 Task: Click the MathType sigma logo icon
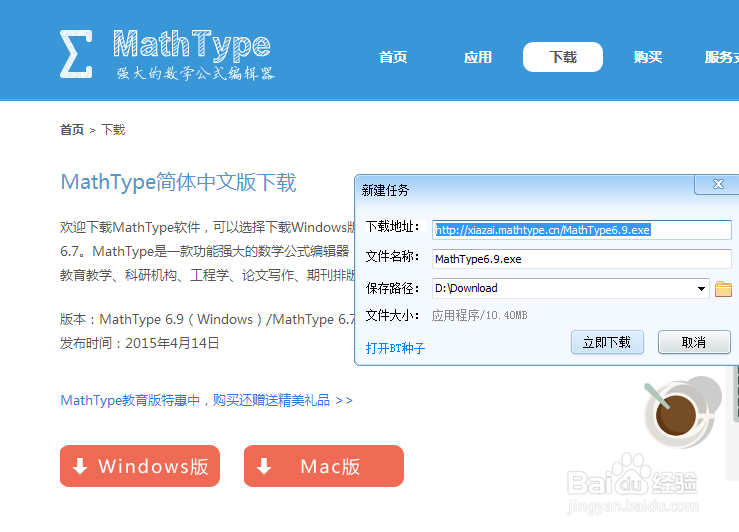click(x=76, y=54)
